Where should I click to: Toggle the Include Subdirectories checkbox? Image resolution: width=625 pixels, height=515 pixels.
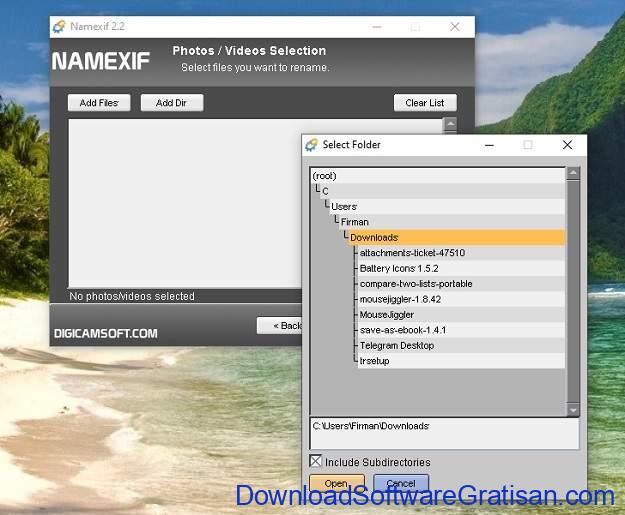[315, 461]
